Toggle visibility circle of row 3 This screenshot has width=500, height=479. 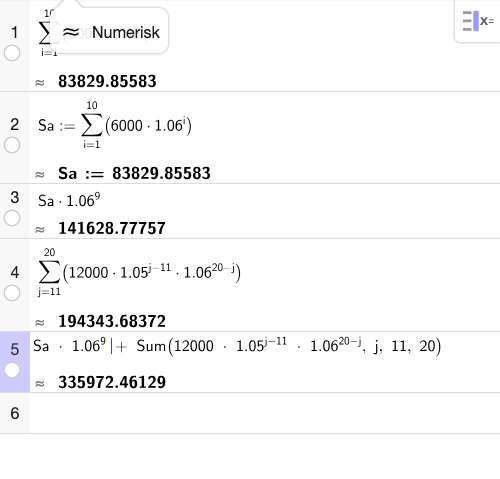pos(12,218)
